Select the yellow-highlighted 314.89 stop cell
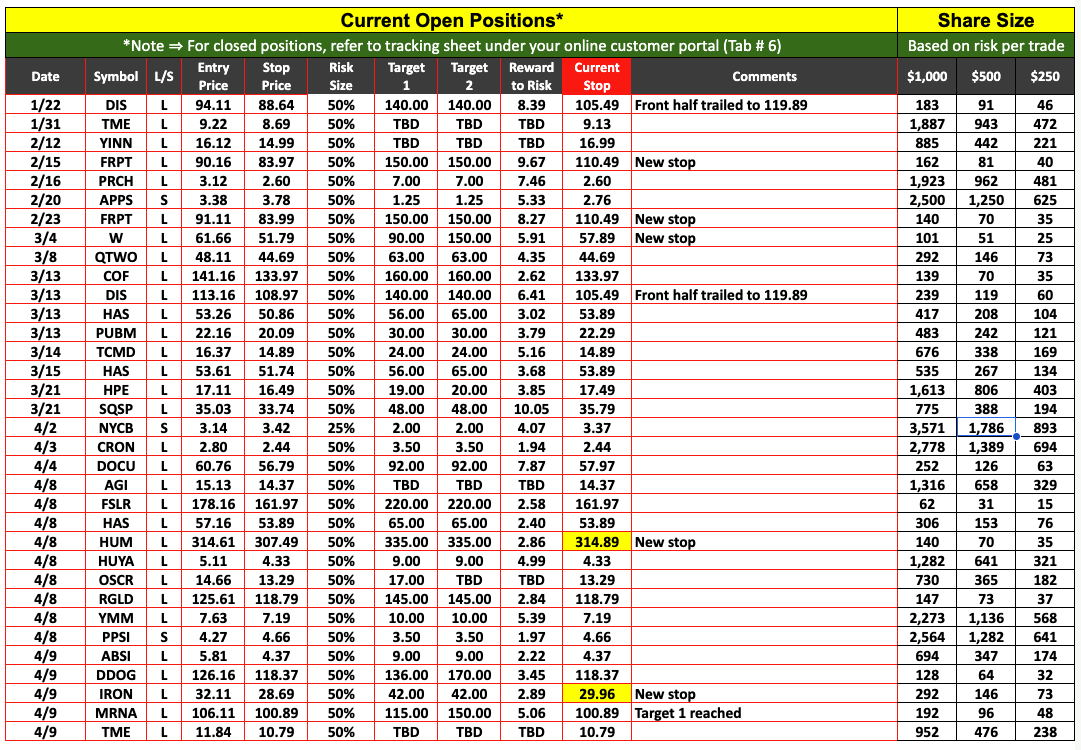1081x750 pixels. coord(597,542)
